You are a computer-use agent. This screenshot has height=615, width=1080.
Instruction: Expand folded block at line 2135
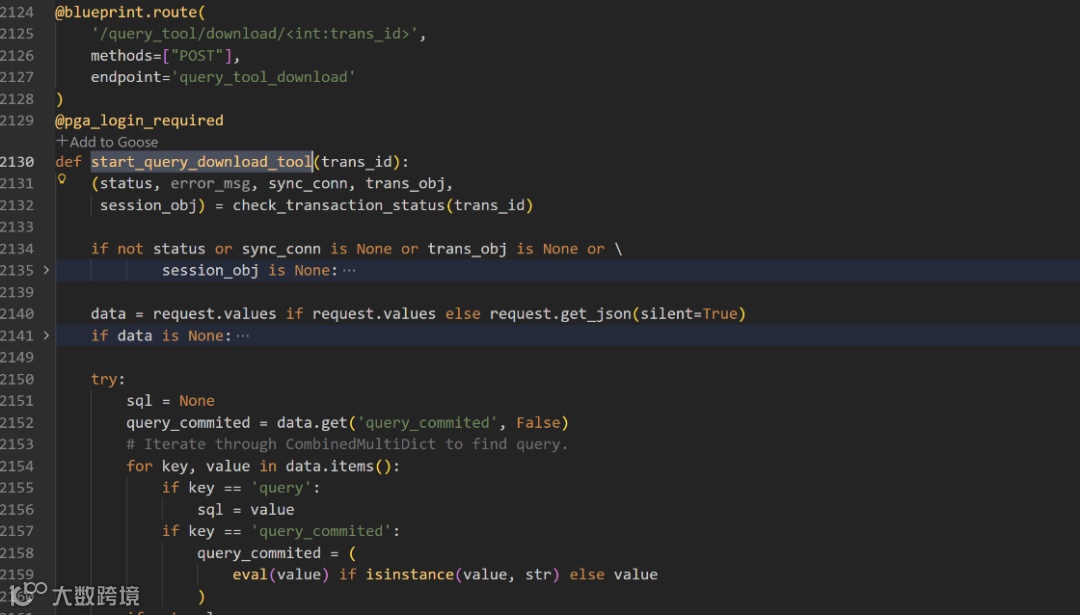[46, 270]
